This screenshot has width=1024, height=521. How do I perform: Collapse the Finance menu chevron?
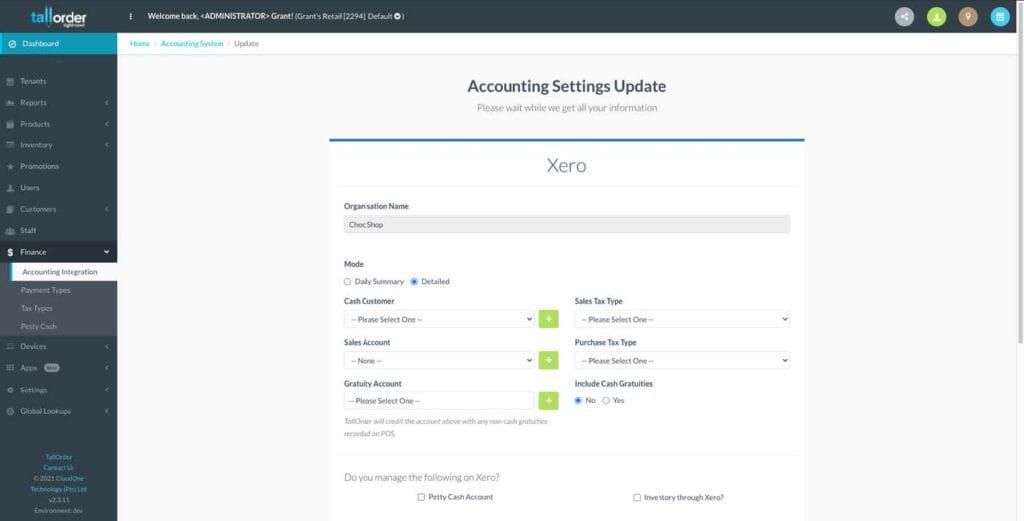(106, 252)
